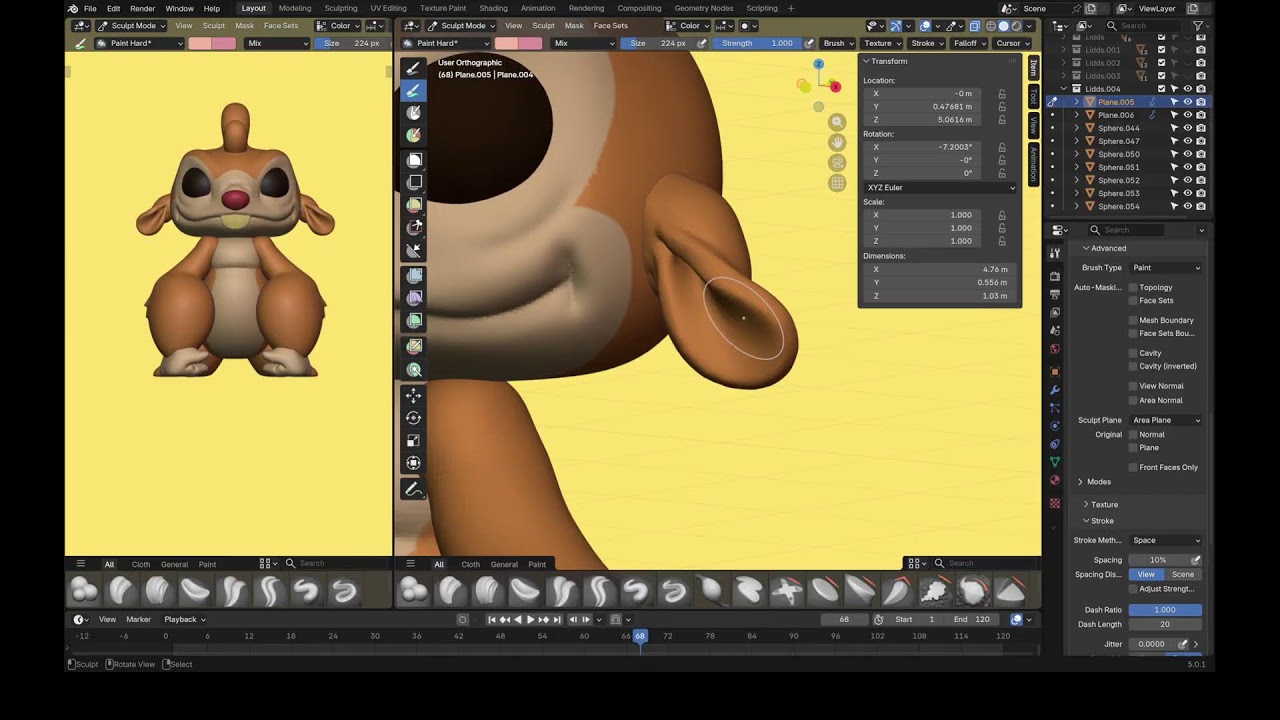Click the Z axis on the navigation gizmo
The image size is (1280, 720).
point(818,64)
